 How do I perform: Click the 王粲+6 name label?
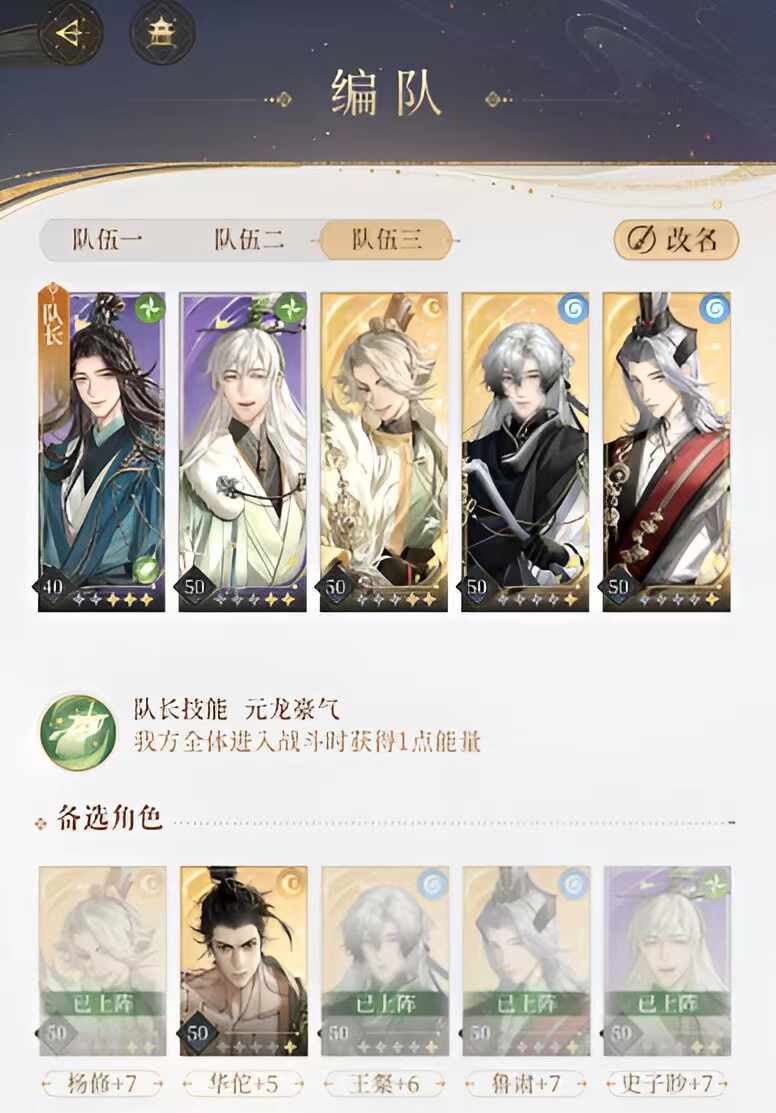[x=385, y=1084]
